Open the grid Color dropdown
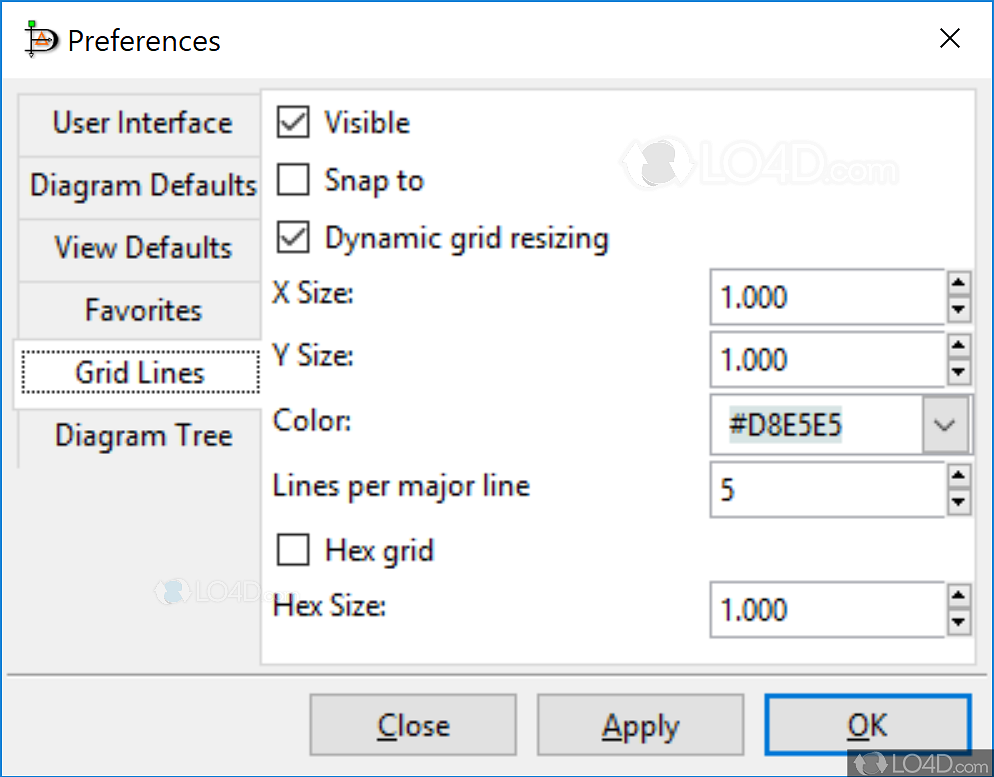Screen dimensions: 994x777 click(944, 424)
